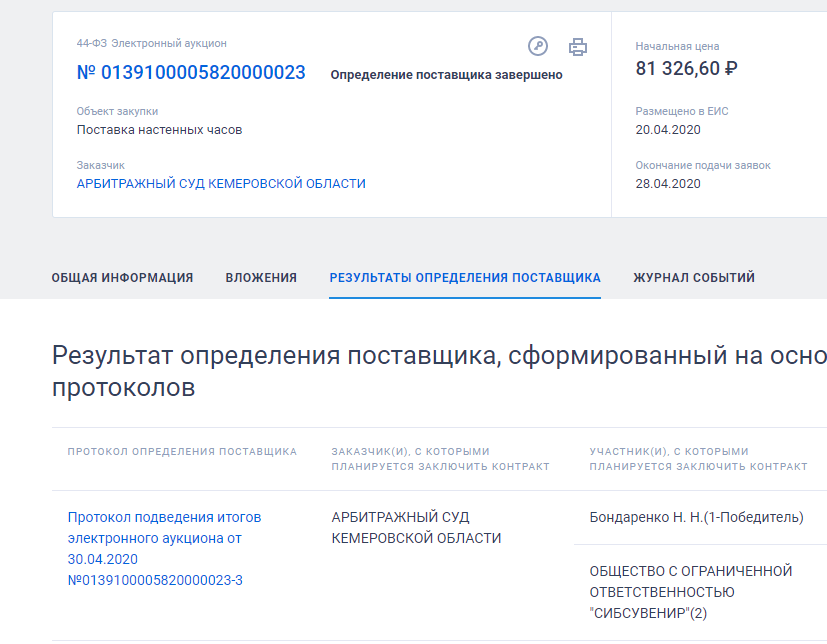Select heading Результат определения поставщика
827x644 pixels.
point(439,371)
